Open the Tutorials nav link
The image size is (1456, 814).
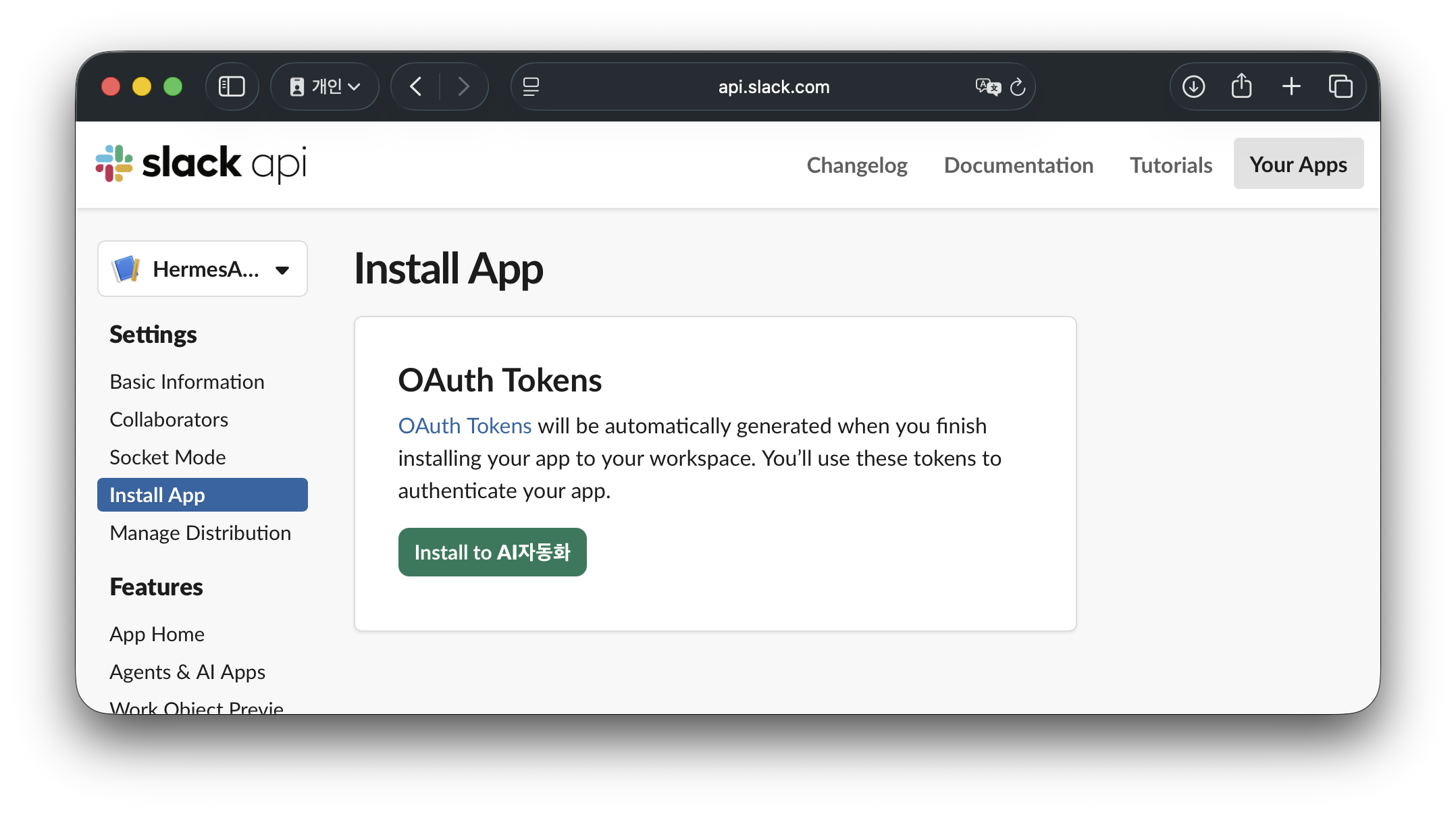(x=1171, y=165)
